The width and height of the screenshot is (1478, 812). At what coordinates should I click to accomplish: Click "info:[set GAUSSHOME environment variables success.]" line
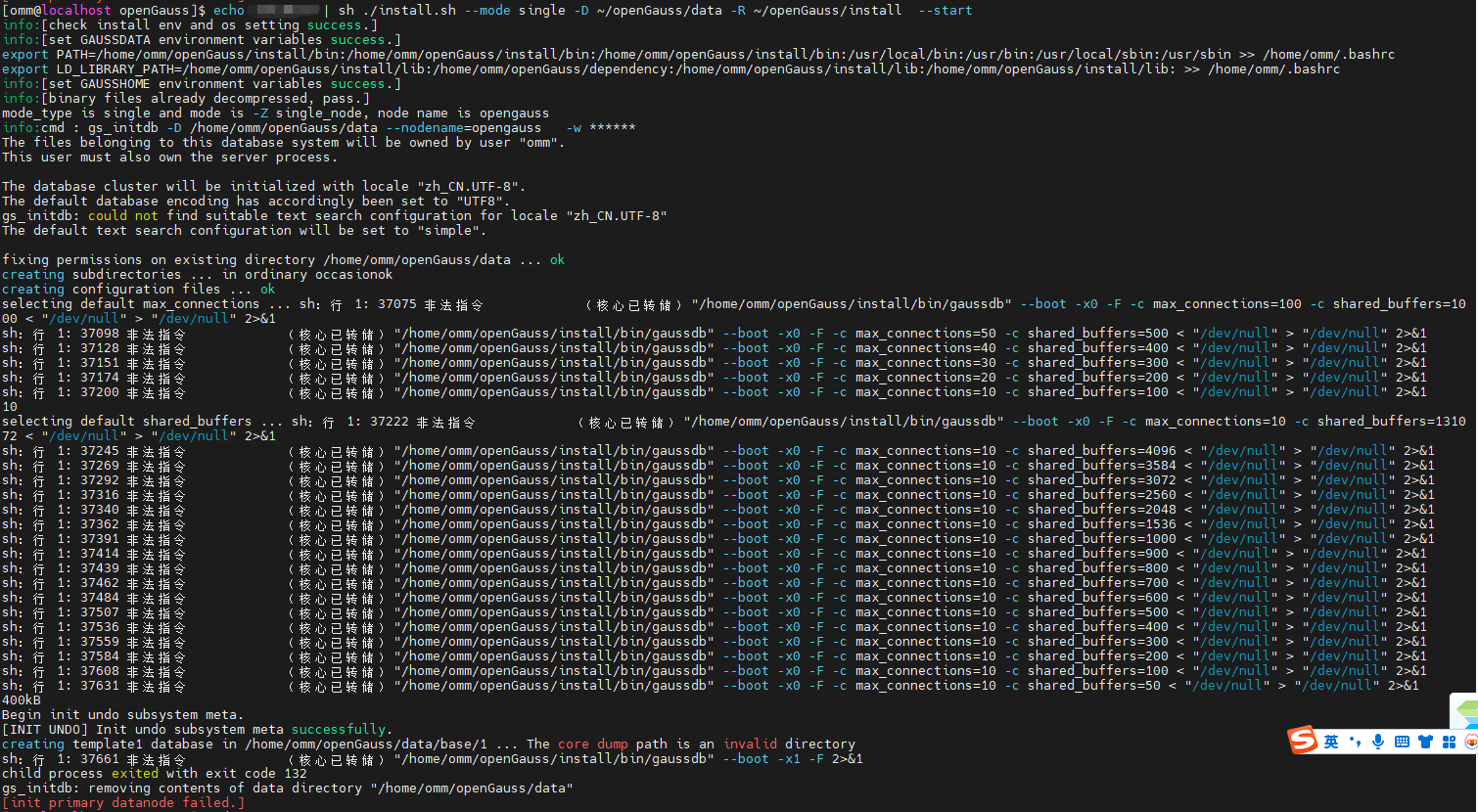point(202,83)
